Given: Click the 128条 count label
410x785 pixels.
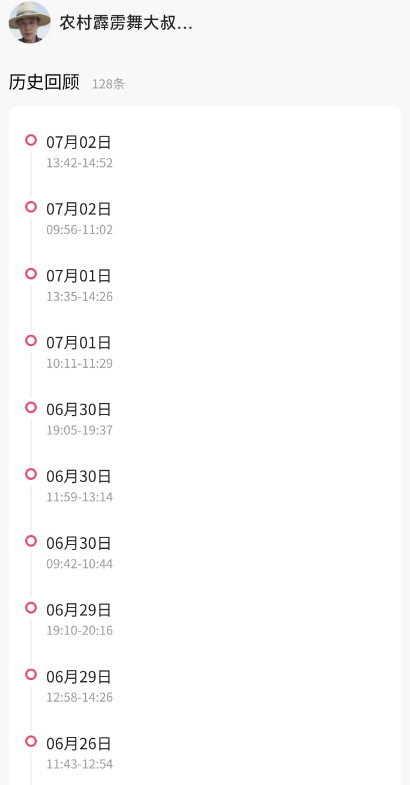Looking at the screenshot, I should coord(108,84).
